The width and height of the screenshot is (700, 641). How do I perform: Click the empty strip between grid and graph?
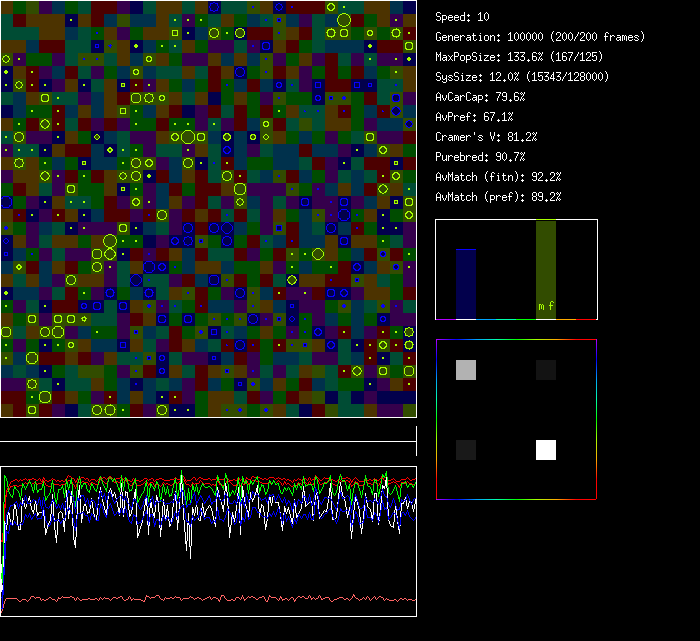[208, 430]
